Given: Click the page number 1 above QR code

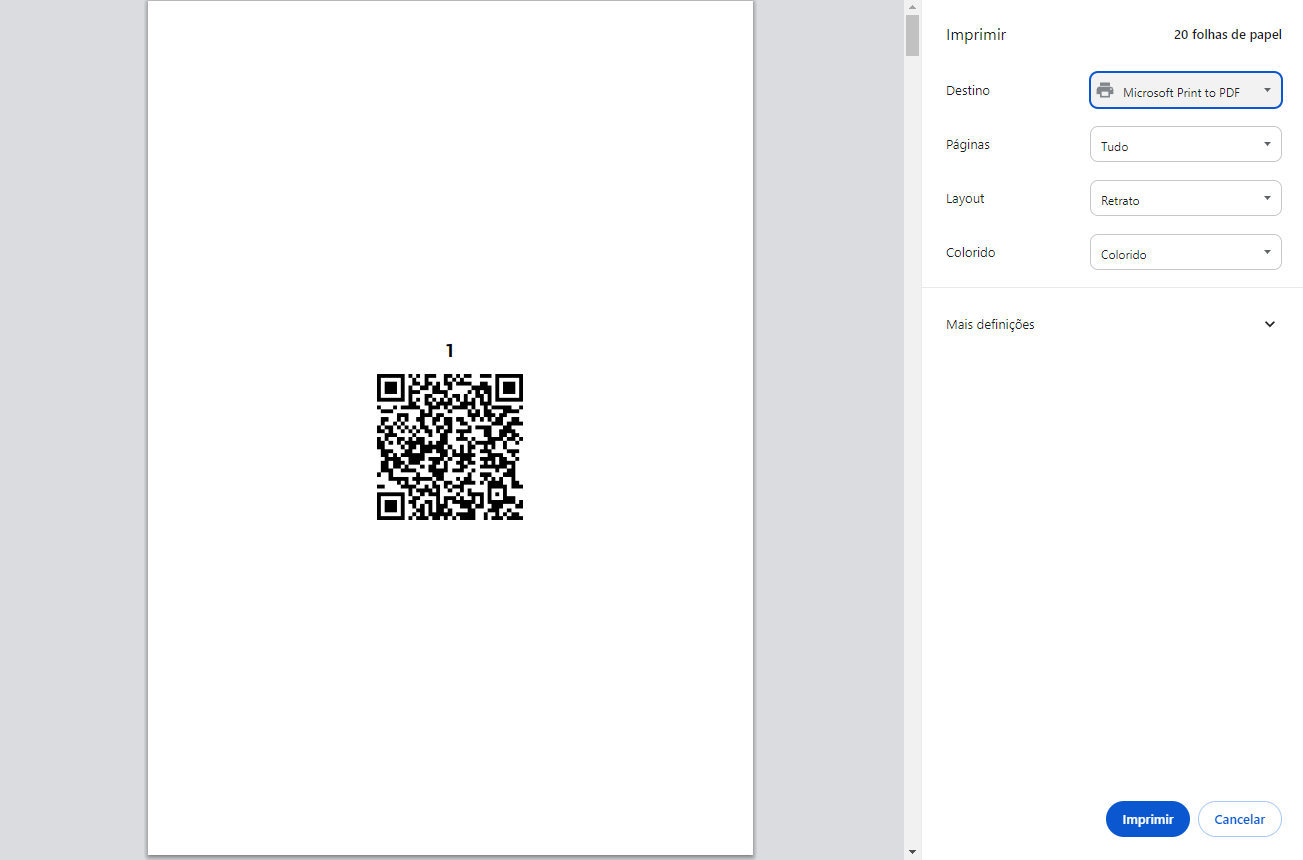Looking at the screenshot, I should coord(450,350).
